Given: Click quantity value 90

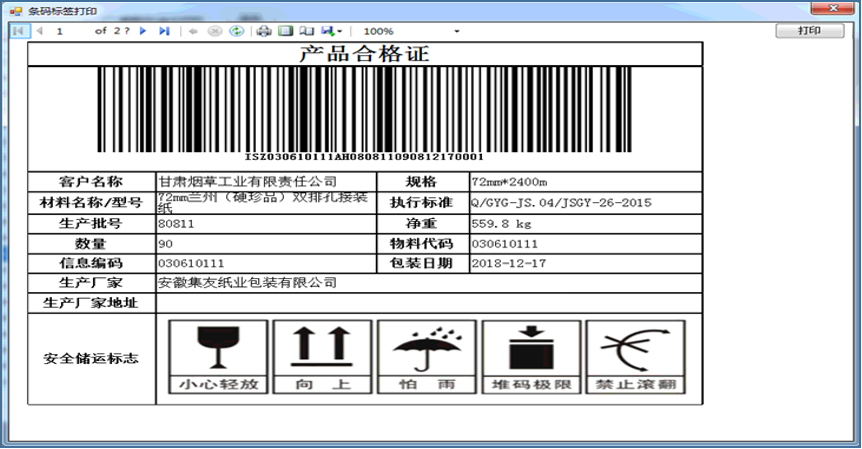Looking at the screenshot, I should click(165, 243).
